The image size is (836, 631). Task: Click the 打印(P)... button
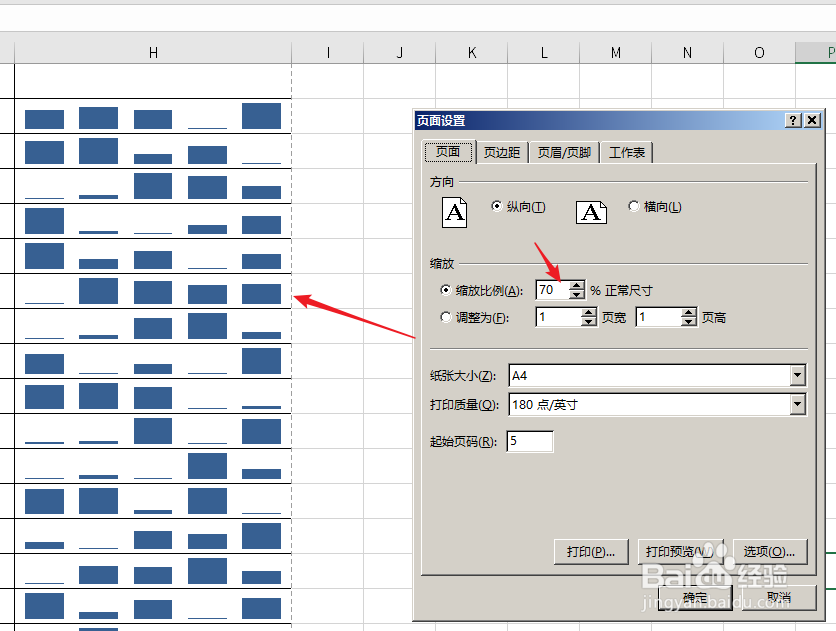(x=591, y=552)
